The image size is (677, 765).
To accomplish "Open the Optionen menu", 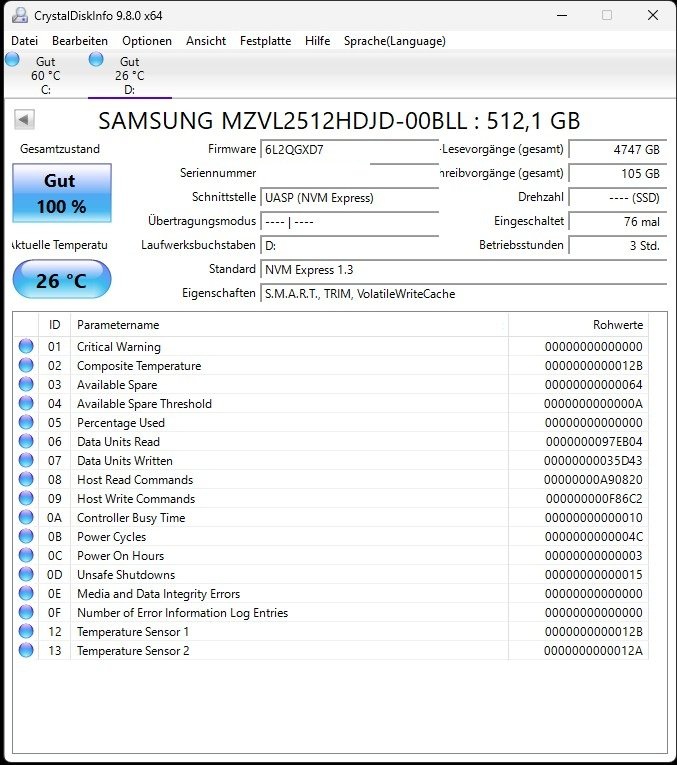I will (147, 41).
